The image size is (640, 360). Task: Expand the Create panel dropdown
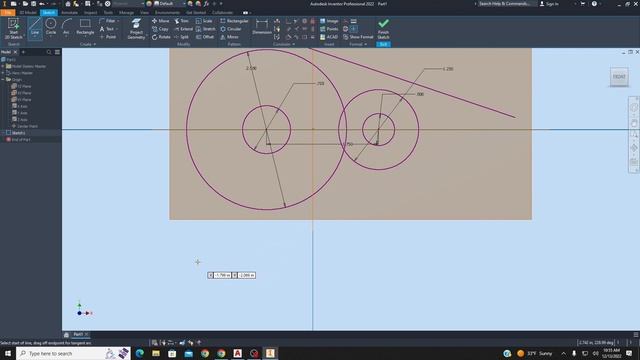(x=88, y=44)
